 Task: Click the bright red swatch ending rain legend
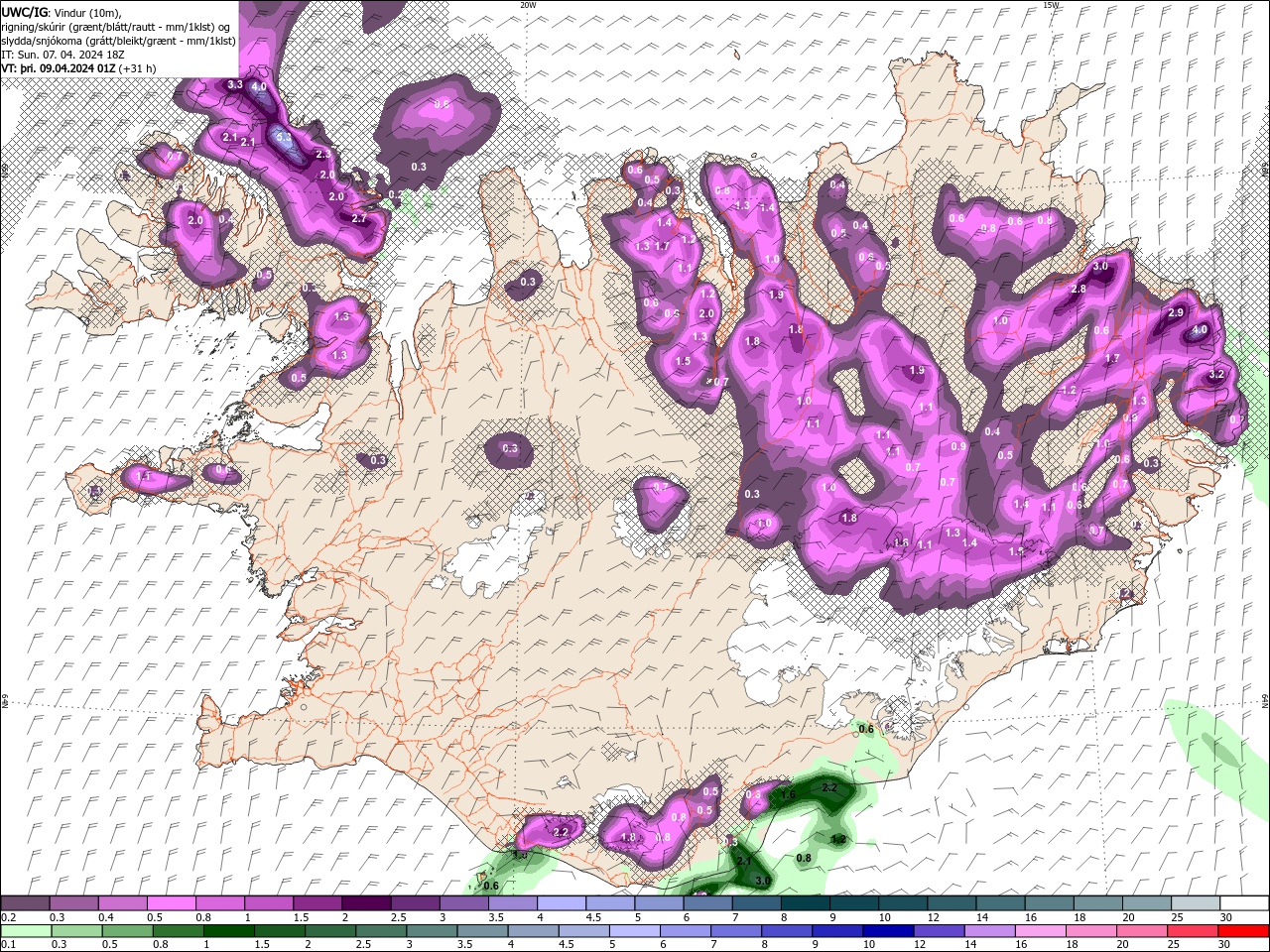coord(1244,931)
